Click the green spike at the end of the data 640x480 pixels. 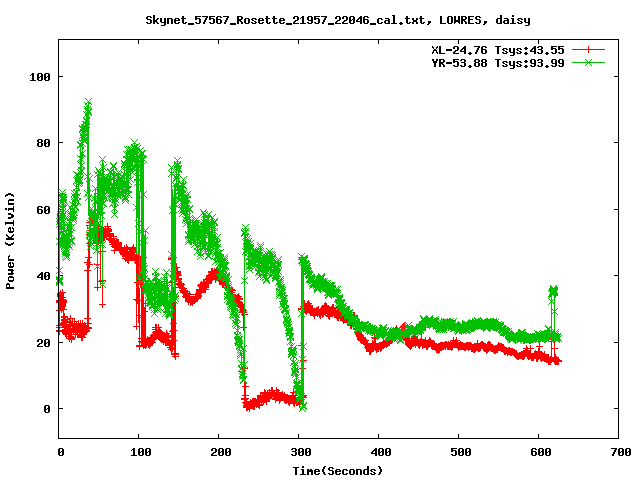tap(552, 291)
